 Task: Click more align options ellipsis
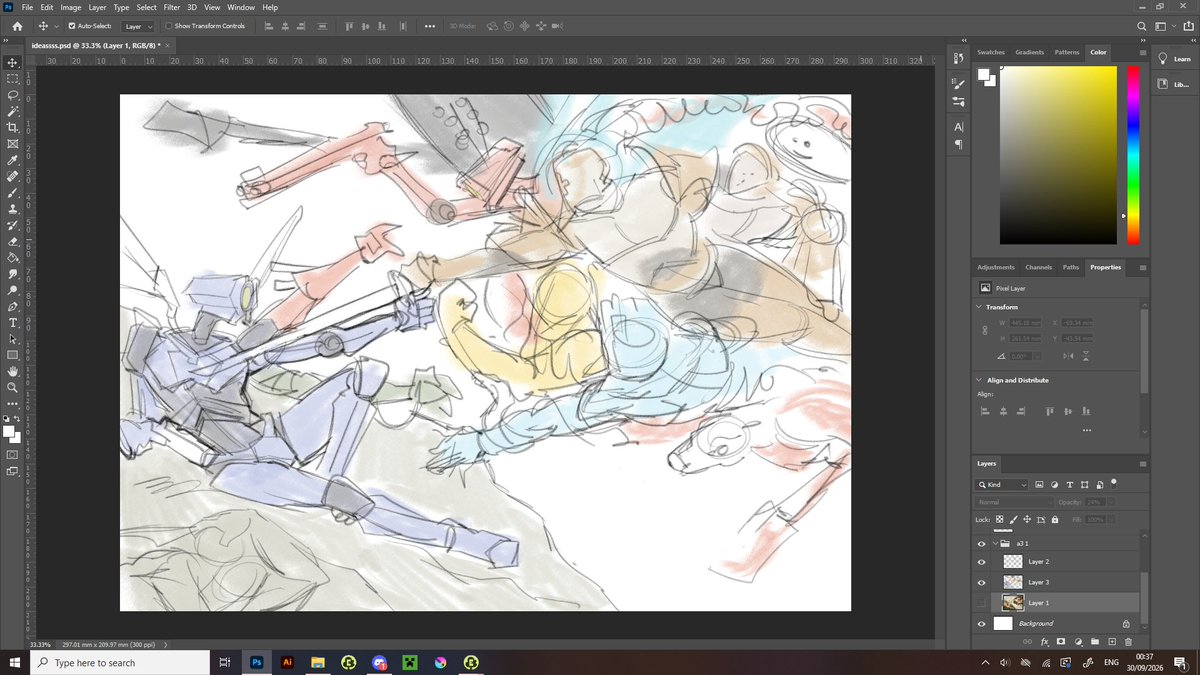tap(1086, 430)
